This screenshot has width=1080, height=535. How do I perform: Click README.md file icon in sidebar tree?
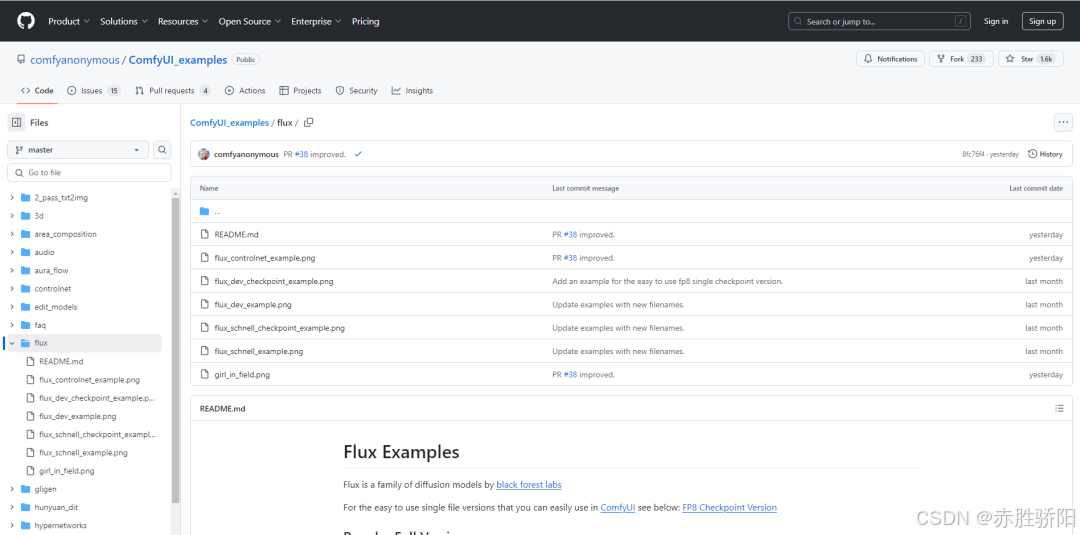point(30,361)
